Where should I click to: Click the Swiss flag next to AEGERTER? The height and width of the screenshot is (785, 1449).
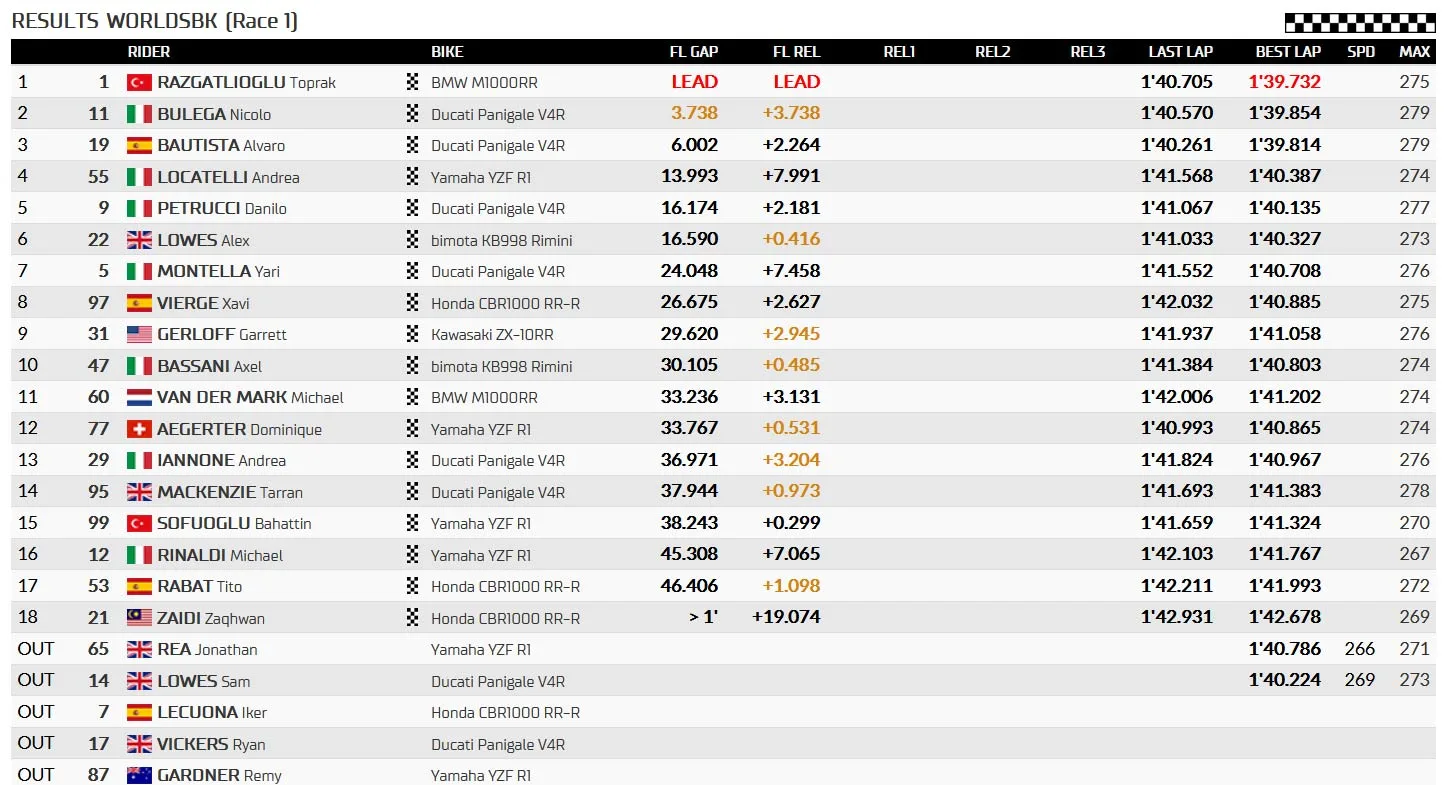pos(139,429)
